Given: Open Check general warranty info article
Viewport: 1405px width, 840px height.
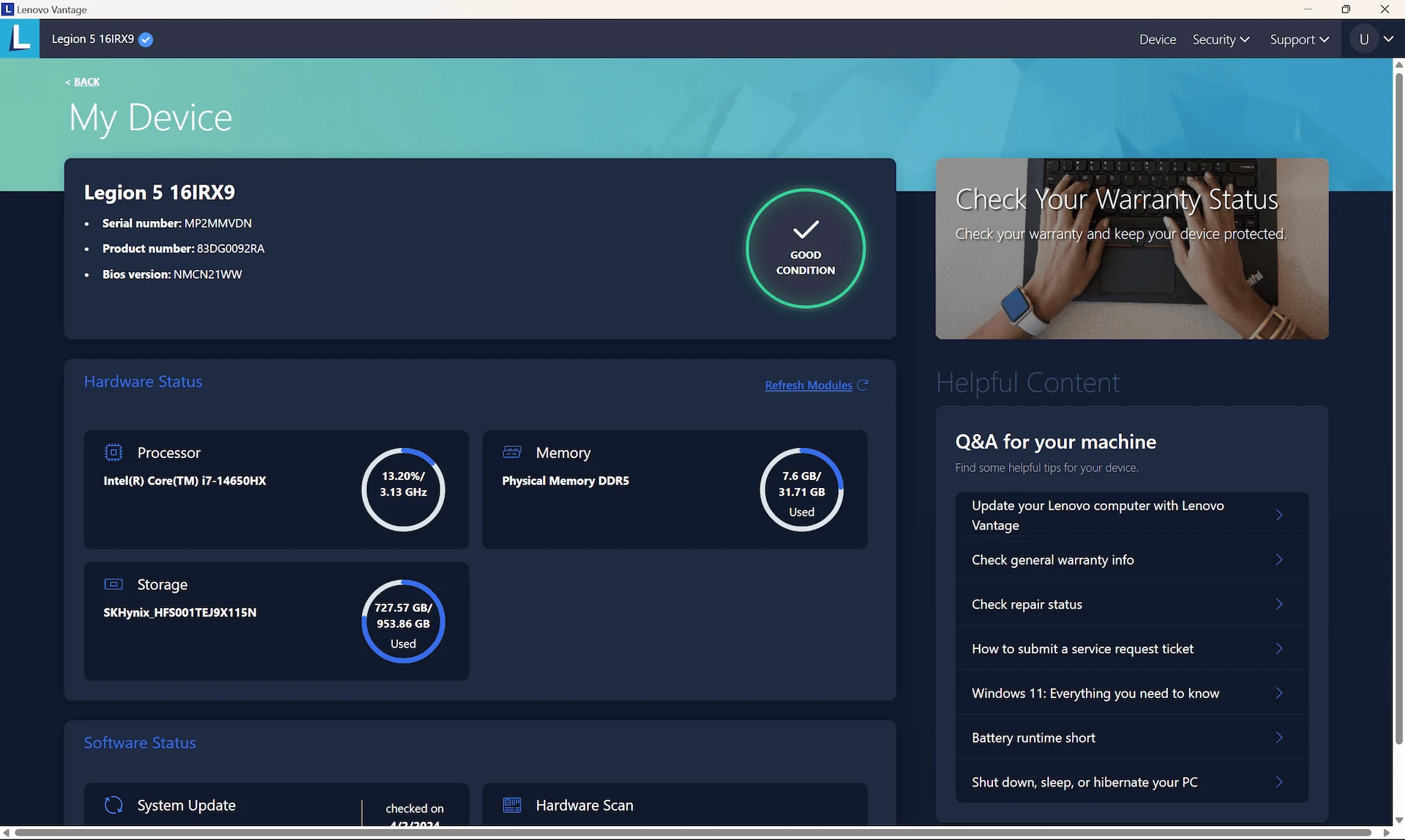Looking at the screenshot, I should point(1132,560).
